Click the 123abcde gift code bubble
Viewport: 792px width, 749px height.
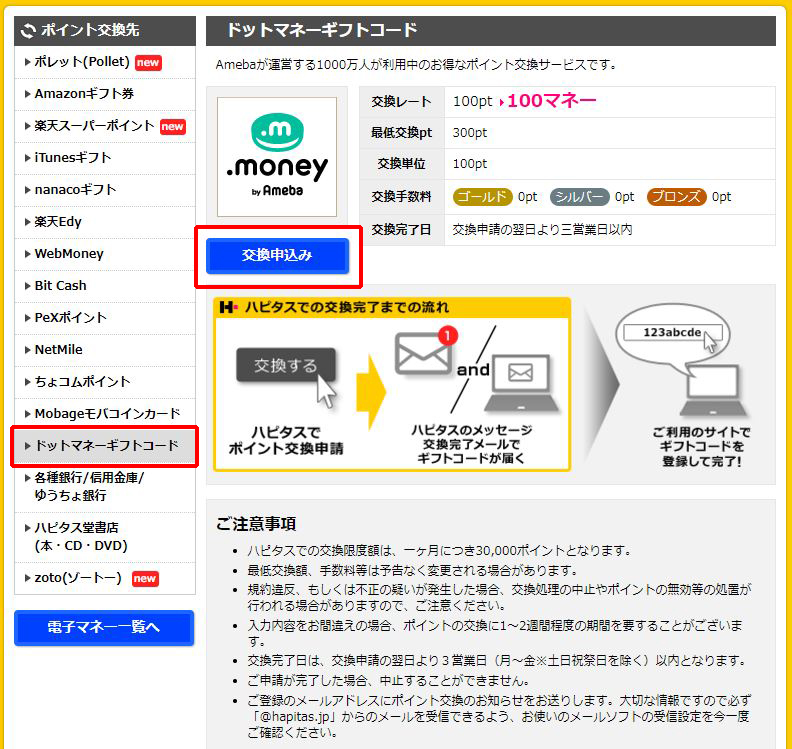pos(673,333)
